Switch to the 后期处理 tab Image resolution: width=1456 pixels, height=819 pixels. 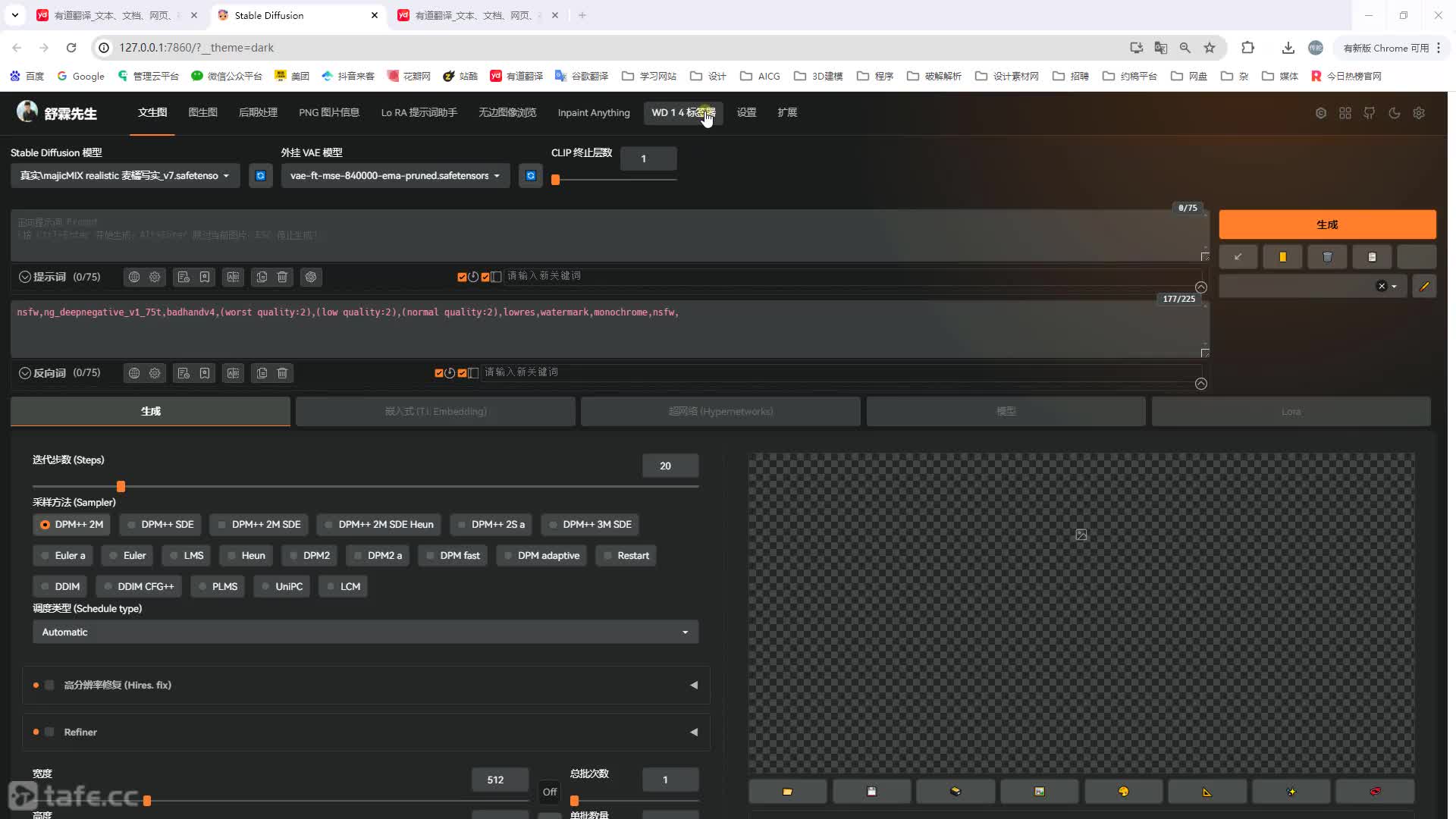(258, 112)
